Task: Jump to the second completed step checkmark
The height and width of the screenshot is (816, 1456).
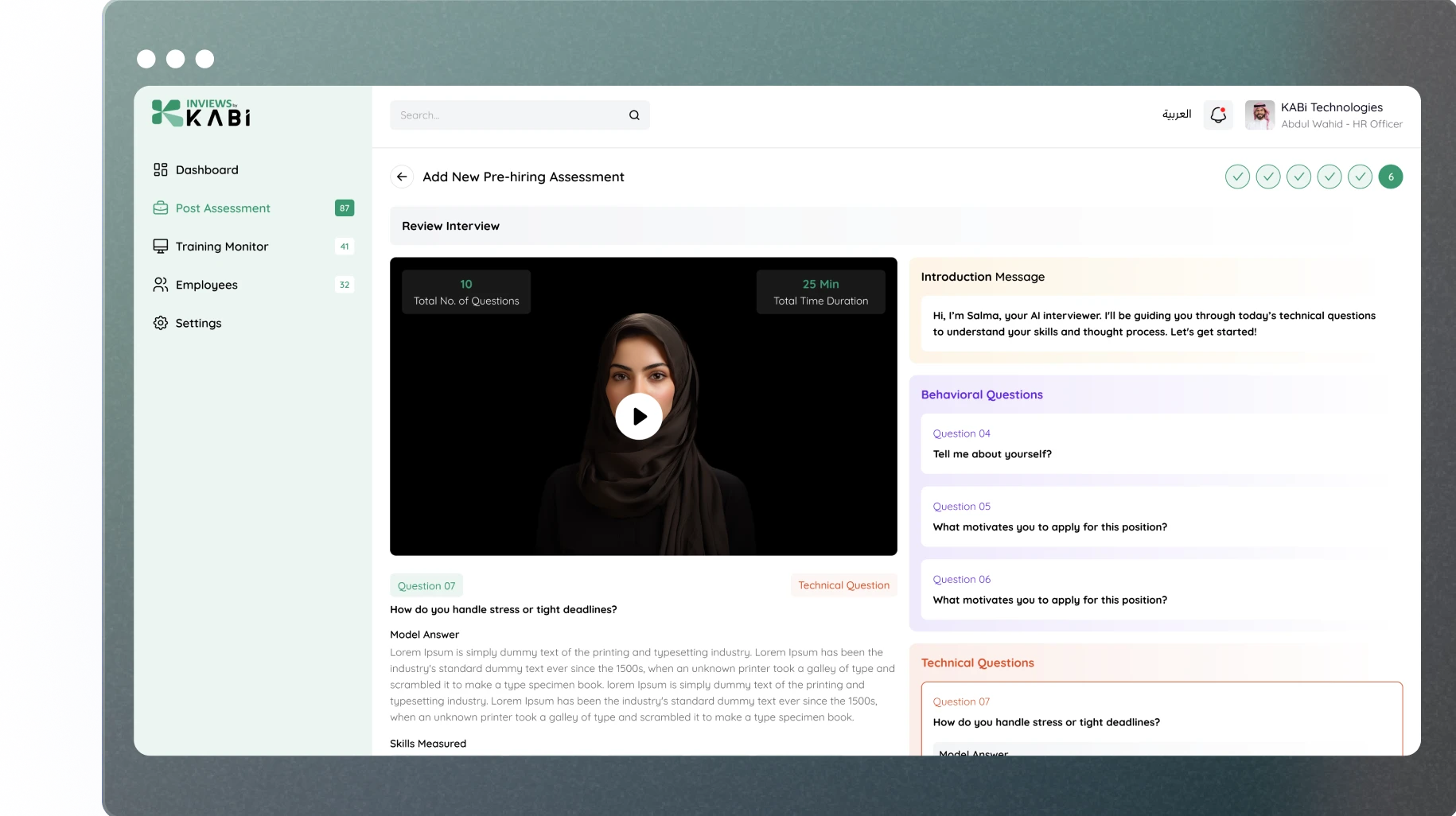Action: [x=1268, y=177]
